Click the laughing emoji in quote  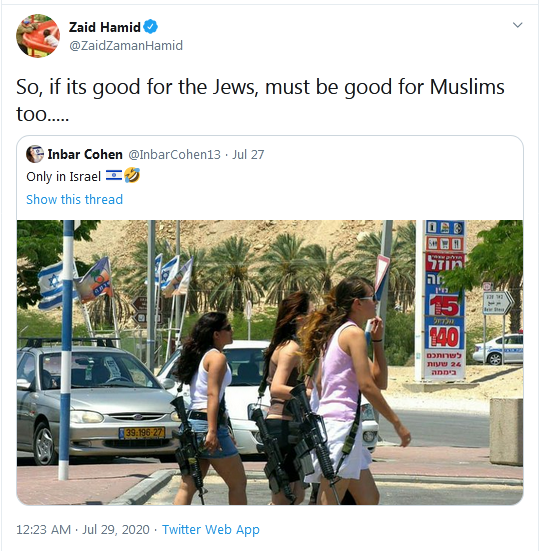(x=132, y=175)
